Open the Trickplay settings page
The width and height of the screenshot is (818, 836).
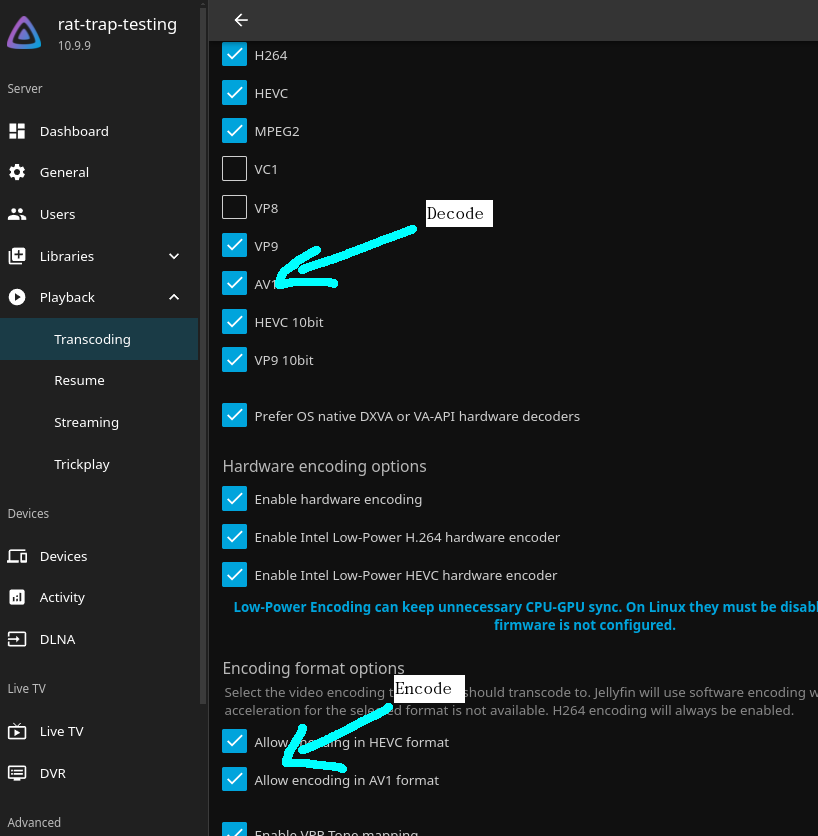[x=82, y=464]
